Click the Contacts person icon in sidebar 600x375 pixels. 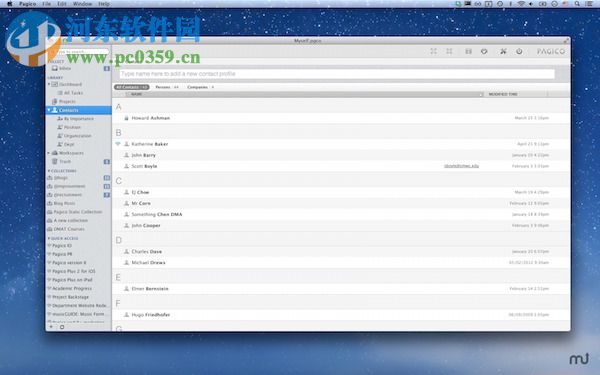point(55,110)
